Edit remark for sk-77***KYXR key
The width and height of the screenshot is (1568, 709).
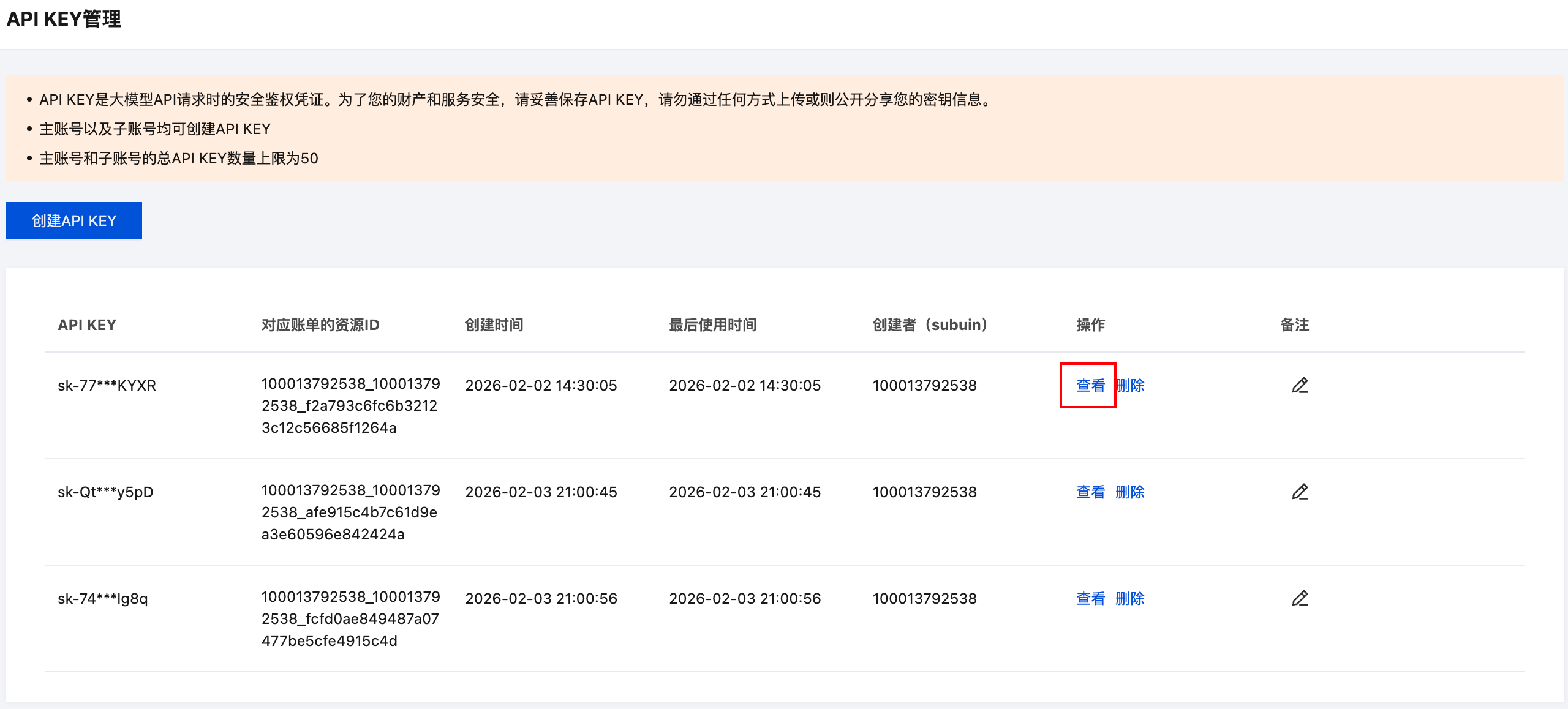(x=1300, y=385)
